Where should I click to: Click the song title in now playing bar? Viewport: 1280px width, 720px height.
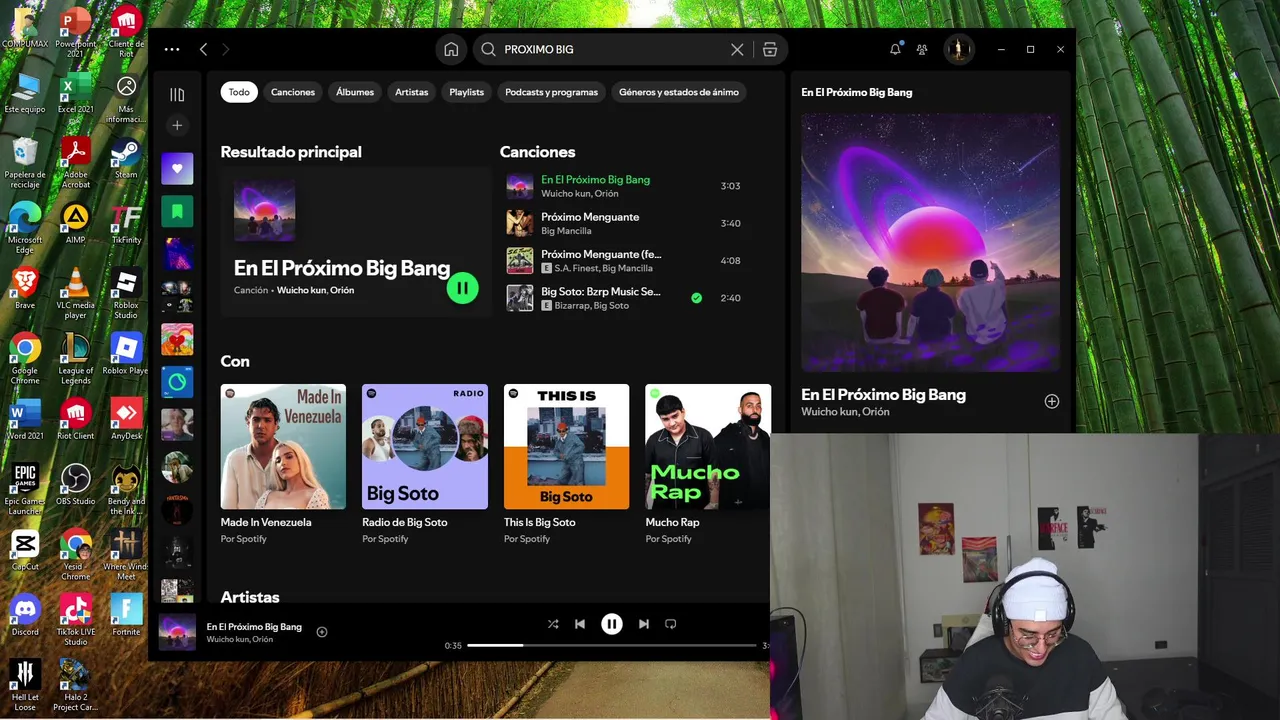point(254,627)
